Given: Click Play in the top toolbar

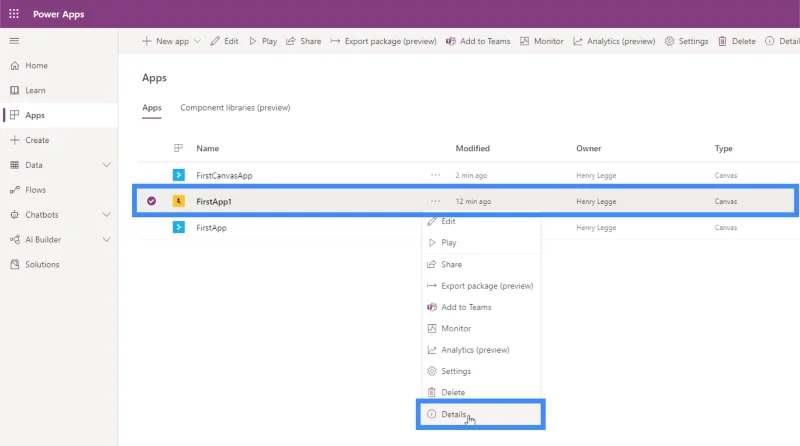Looking at the screenshot, I should [263, 41].
